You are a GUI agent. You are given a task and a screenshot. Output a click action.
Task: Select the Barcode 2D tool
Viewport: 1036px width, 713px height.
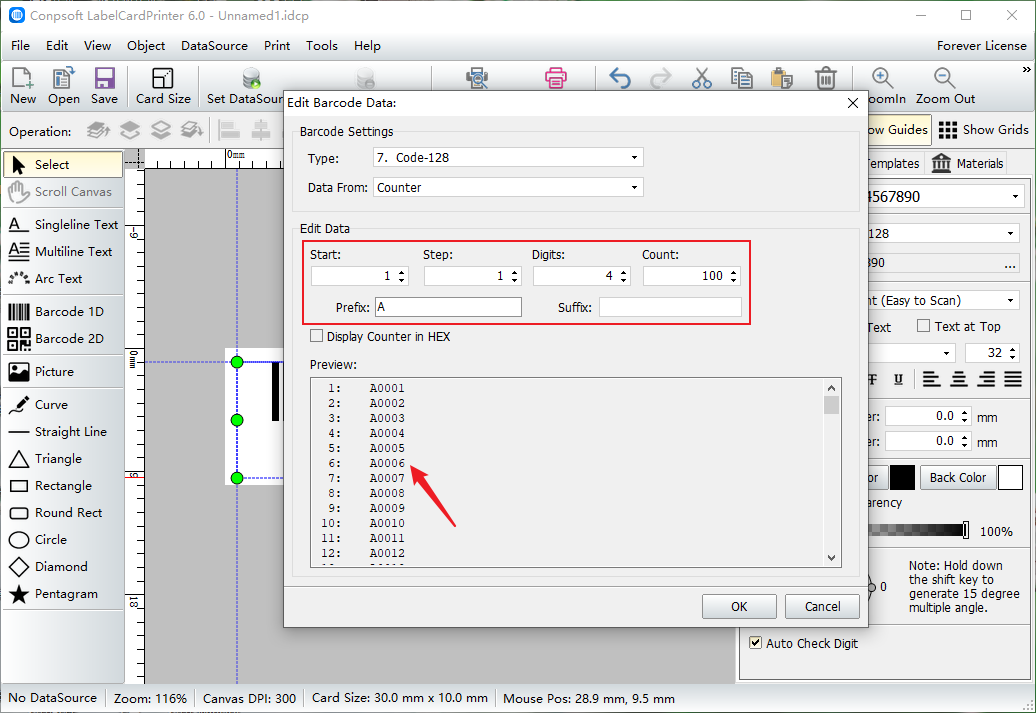63,338
